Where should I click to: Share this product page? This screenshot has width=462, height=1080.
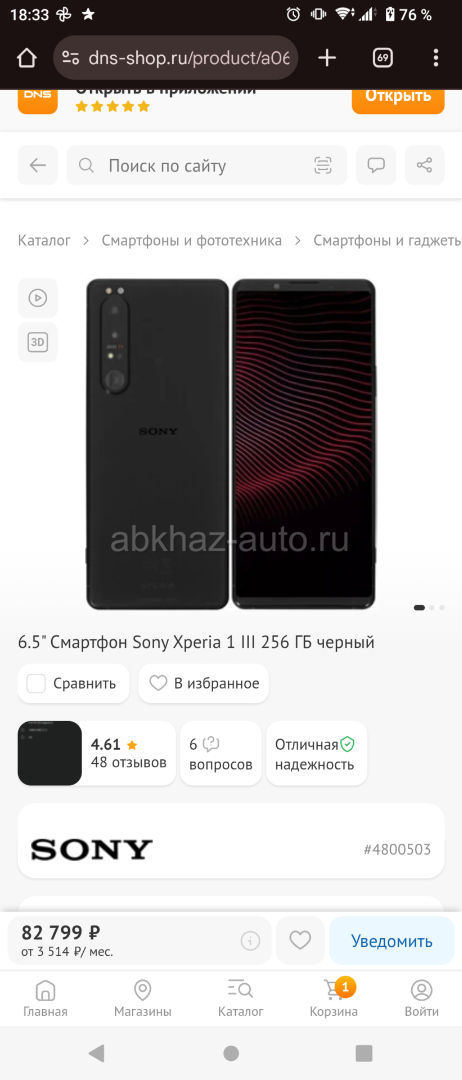pos(425,165)
